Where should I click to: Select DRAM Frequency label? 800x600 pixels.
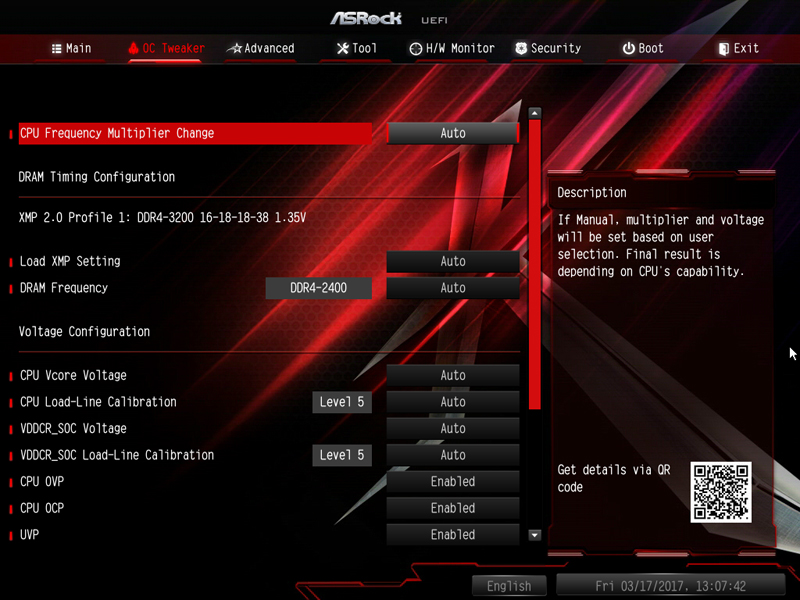64,288
